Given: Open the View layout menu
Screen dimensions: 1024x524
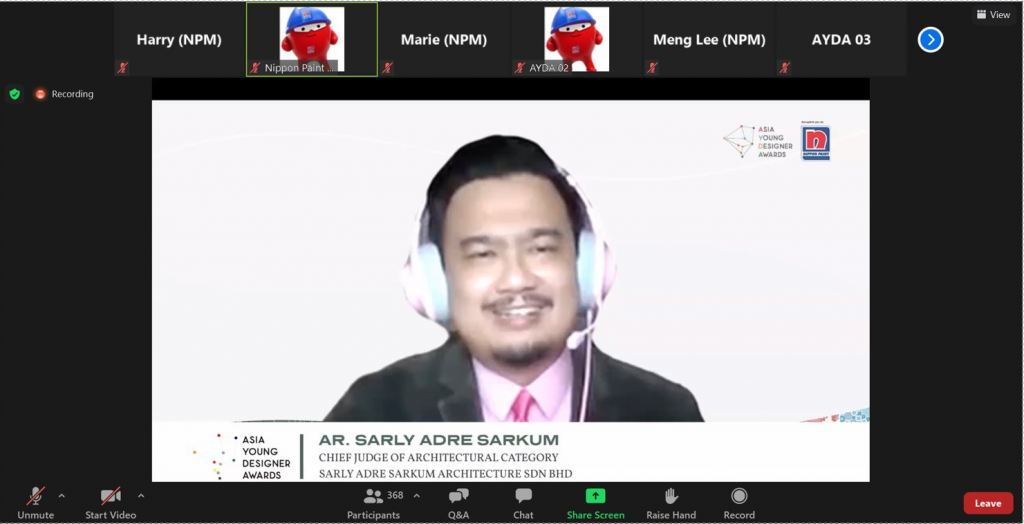Looking at the screenshot, I should pyautogui.click(x=993, y=15).
